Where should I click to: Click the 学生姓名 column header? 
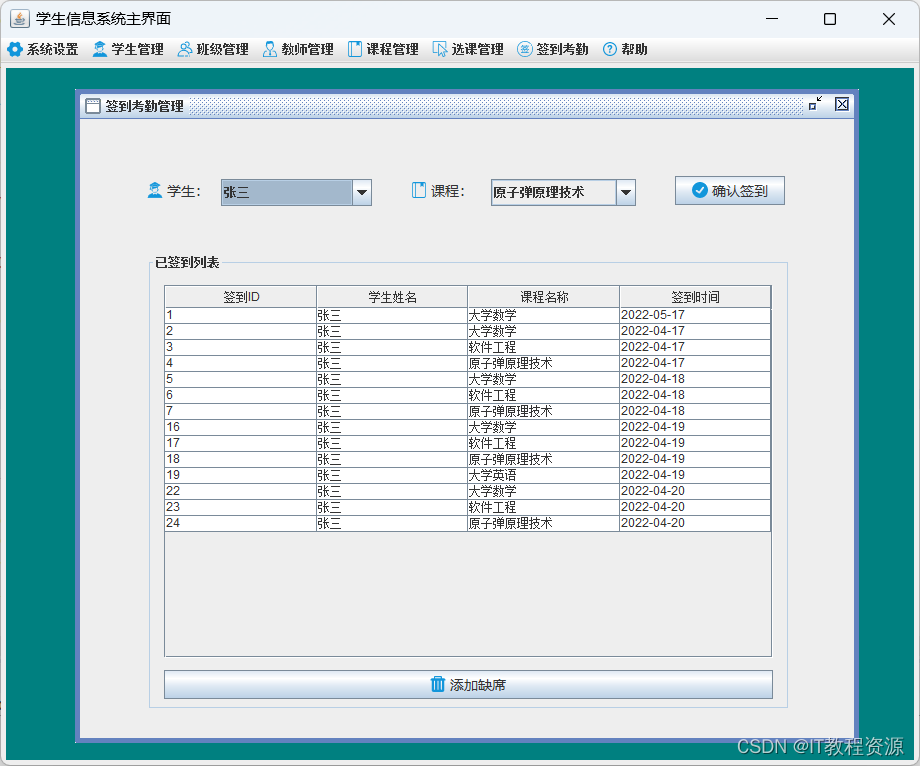(392, 297)
